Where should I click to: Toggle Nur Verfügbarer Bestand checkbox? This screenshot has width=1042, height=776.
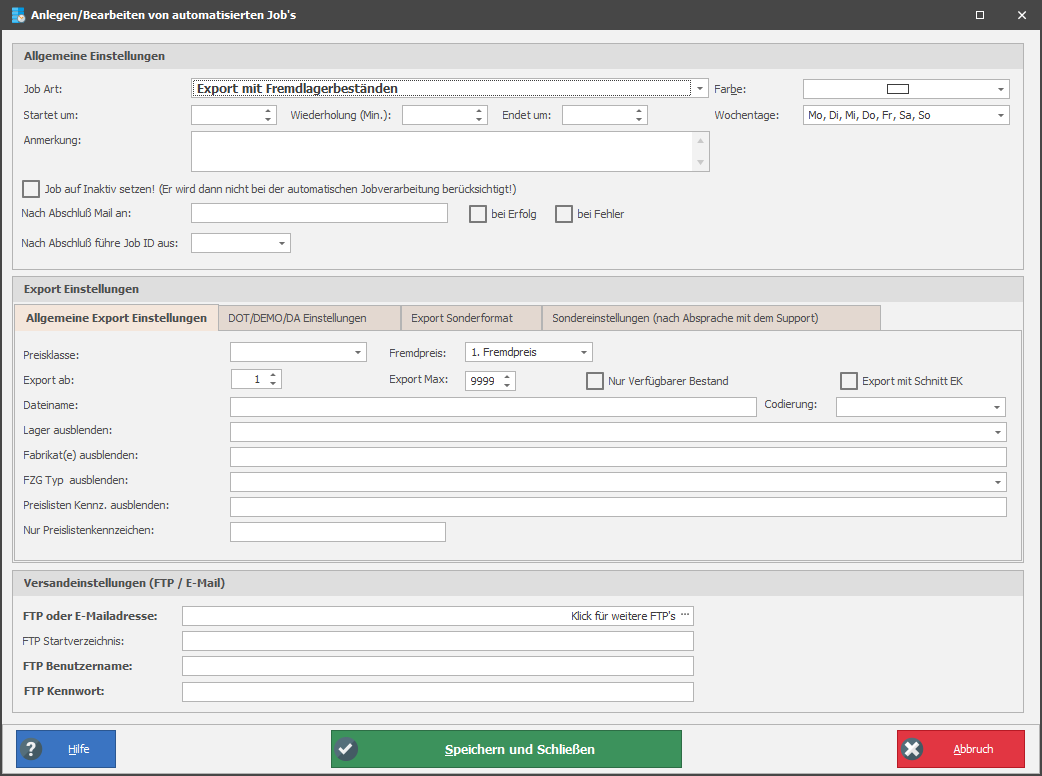coord(595,381)
